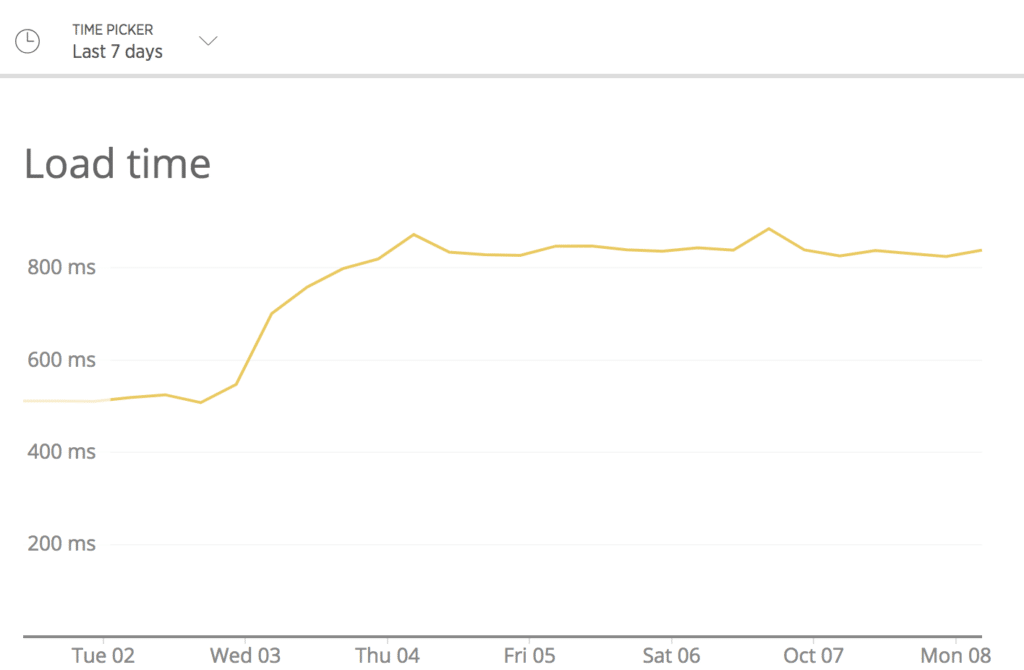Viewport: 1024px width, 670px height.
Task: Click the 600 ms gridline label
Action: [62, 359]
